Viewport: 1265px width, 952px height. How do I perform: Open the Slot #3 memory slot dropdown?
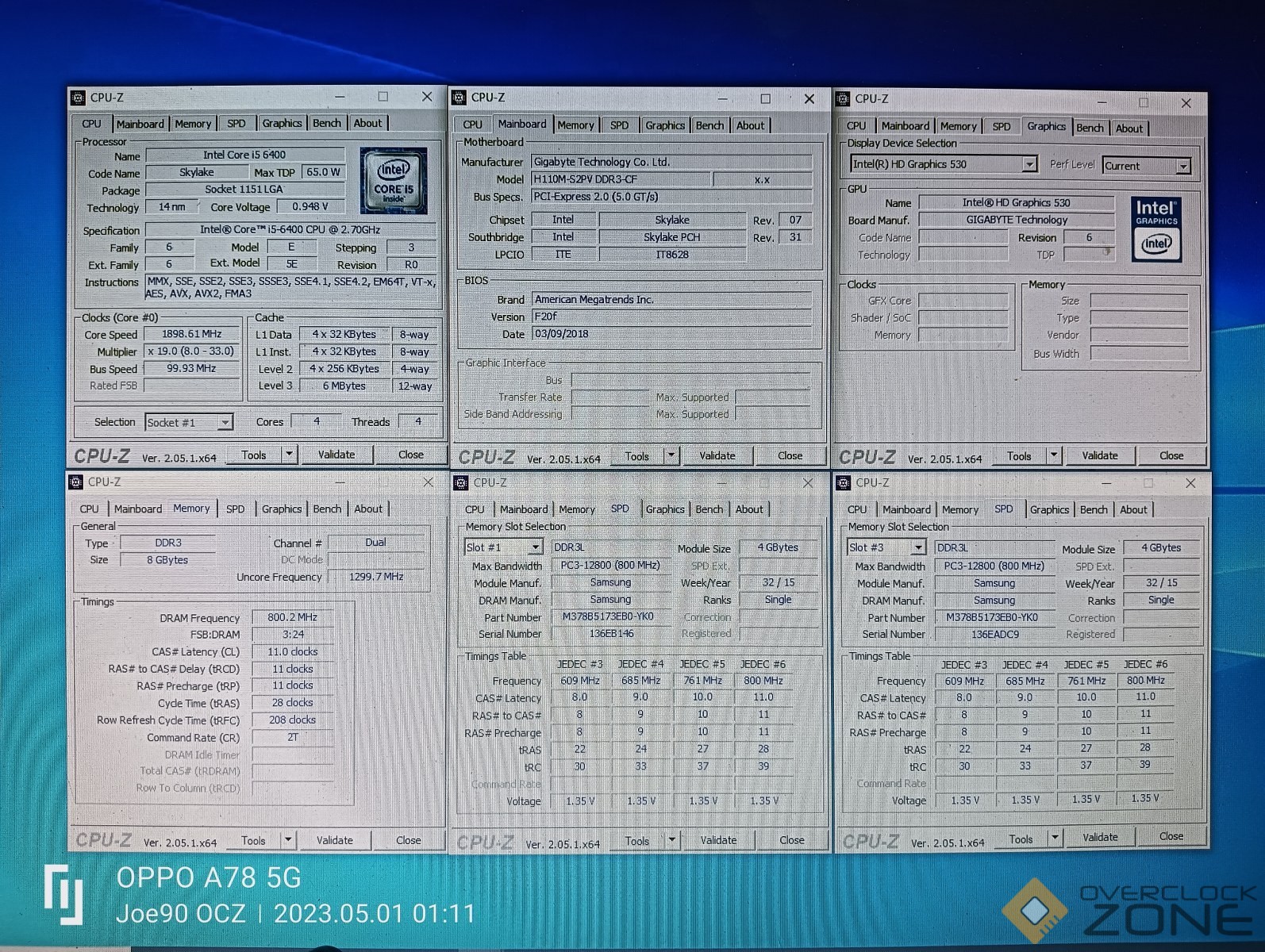pyautogui.click(x=918, y=547)
